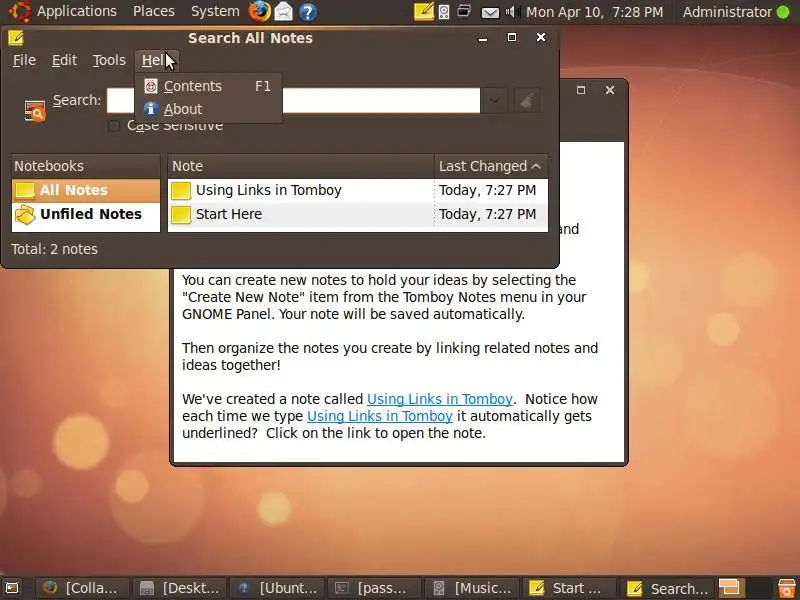800x600 pixels.
Task: Switch to the [Ubunt... help taskbar window
Action: click(x=277, y=588)
